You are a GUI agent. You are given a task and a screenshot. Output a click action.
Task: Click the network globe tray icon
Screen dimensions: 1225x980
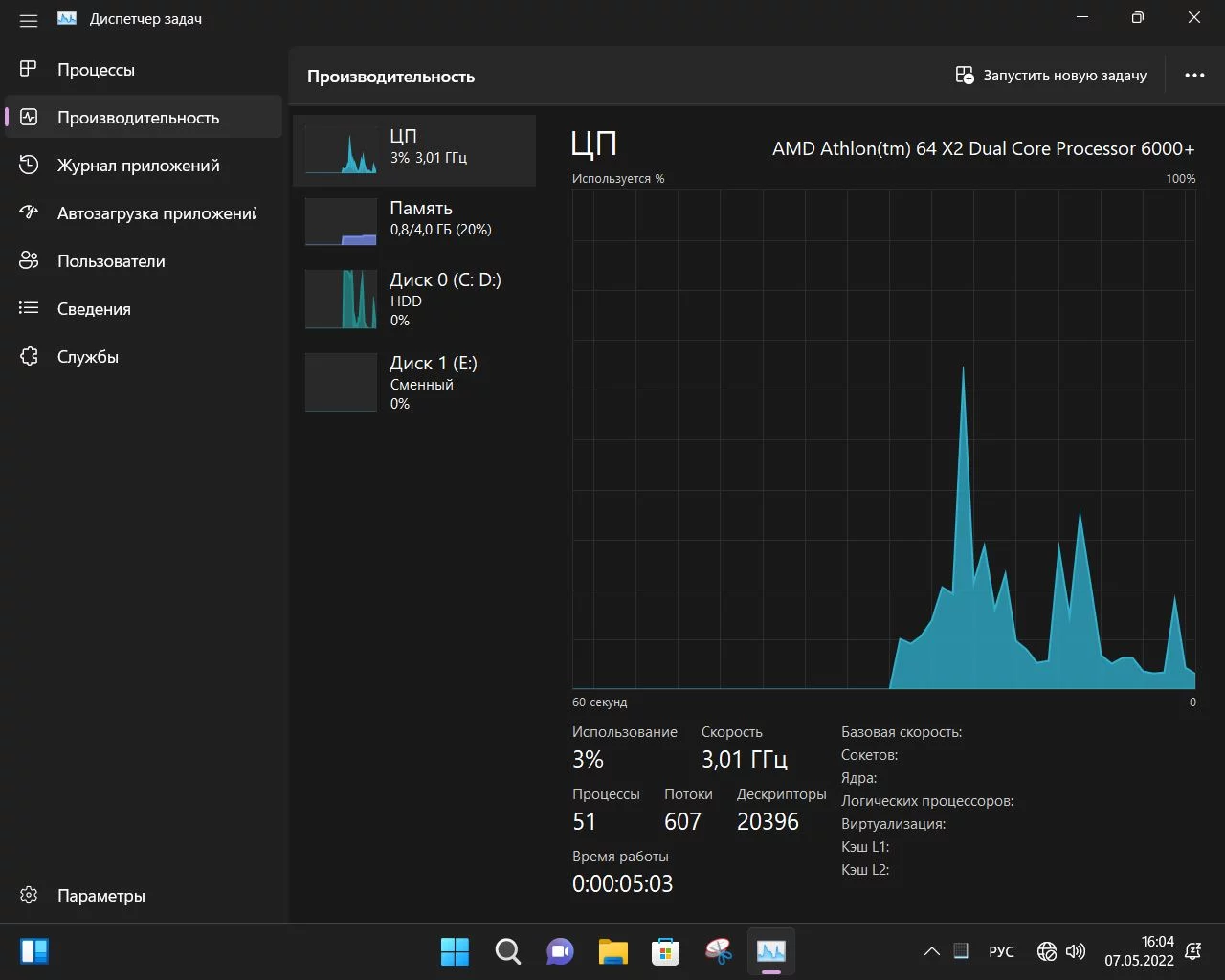(x=1047, y=951)
